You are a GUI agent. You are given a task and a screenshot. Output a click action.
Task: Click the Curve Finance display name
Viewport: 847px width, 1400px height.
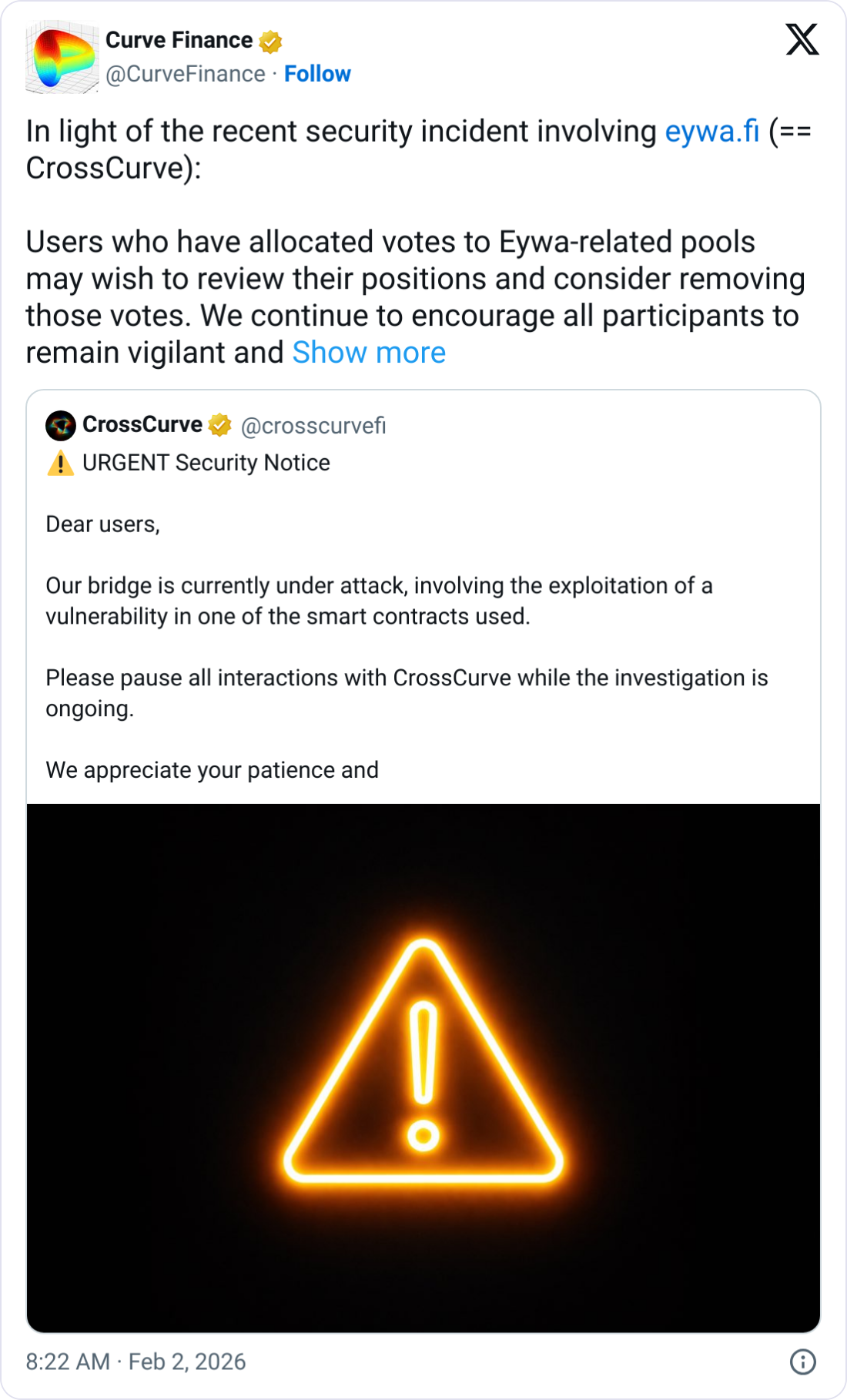tap(179, 40)
